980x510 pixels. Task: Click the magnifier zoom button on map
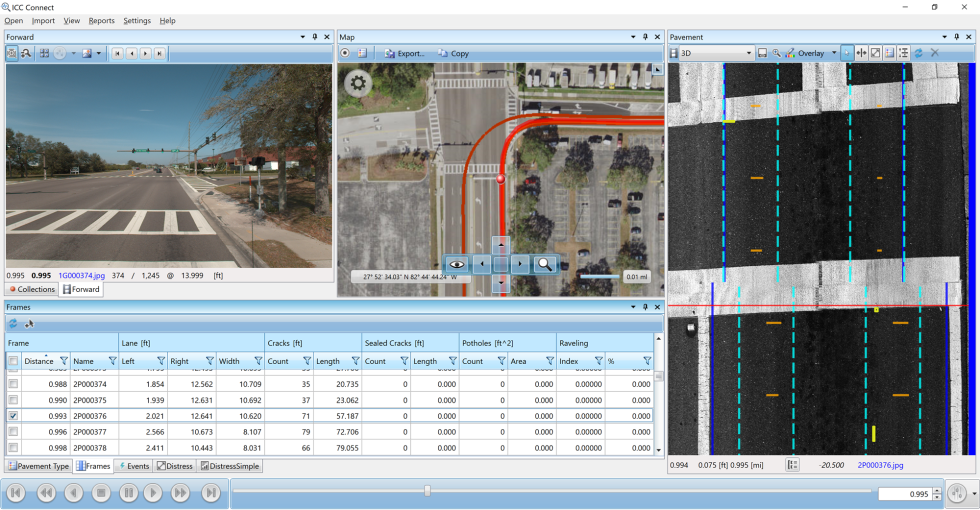[545, 264]
